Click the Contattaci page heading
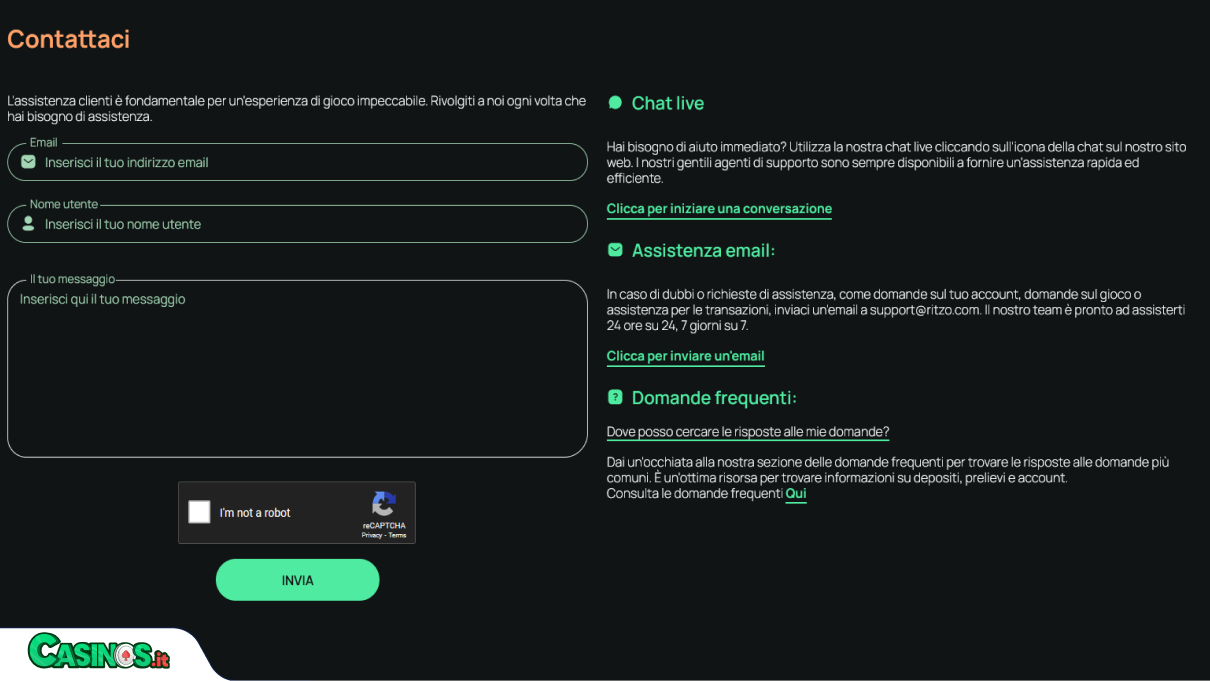Screen dimensions: 1210x681 pyautogui.click(x=69, y=39)
